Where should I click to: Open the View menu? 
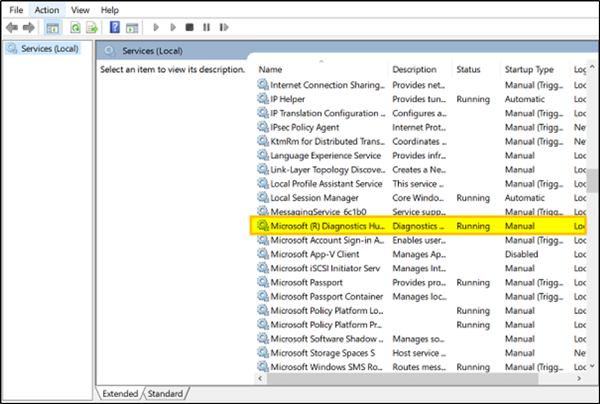(81, 9)
